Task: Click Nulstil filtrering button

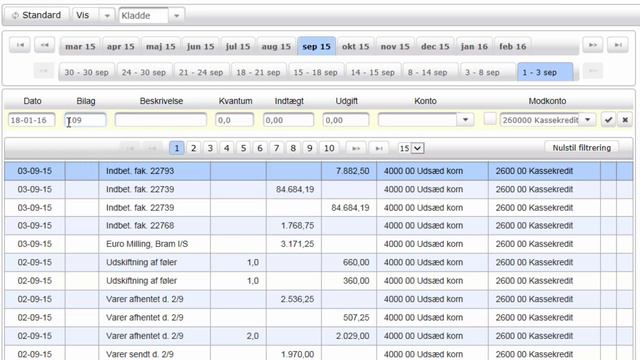Action: (581, 148)
